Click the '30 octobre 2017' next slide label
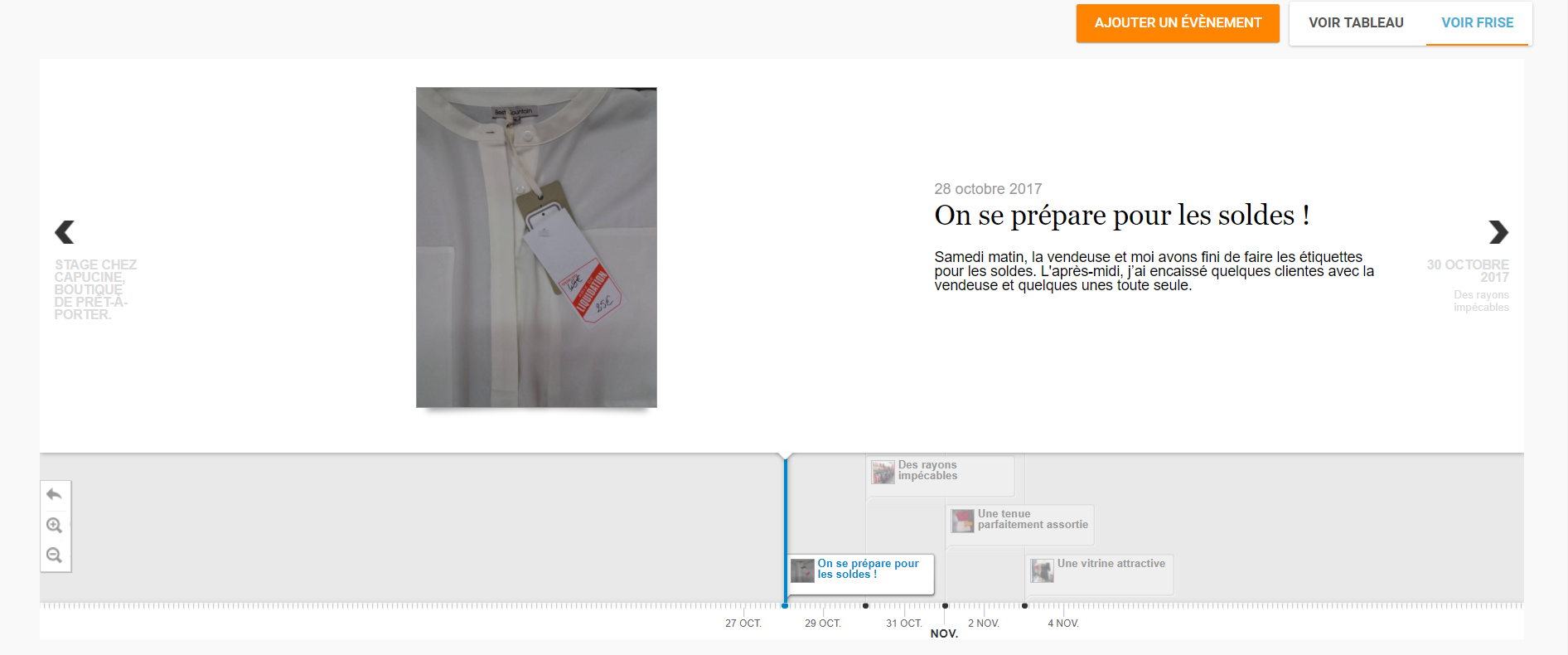This screenshot has height=655, width=1568. point(1467,271)
